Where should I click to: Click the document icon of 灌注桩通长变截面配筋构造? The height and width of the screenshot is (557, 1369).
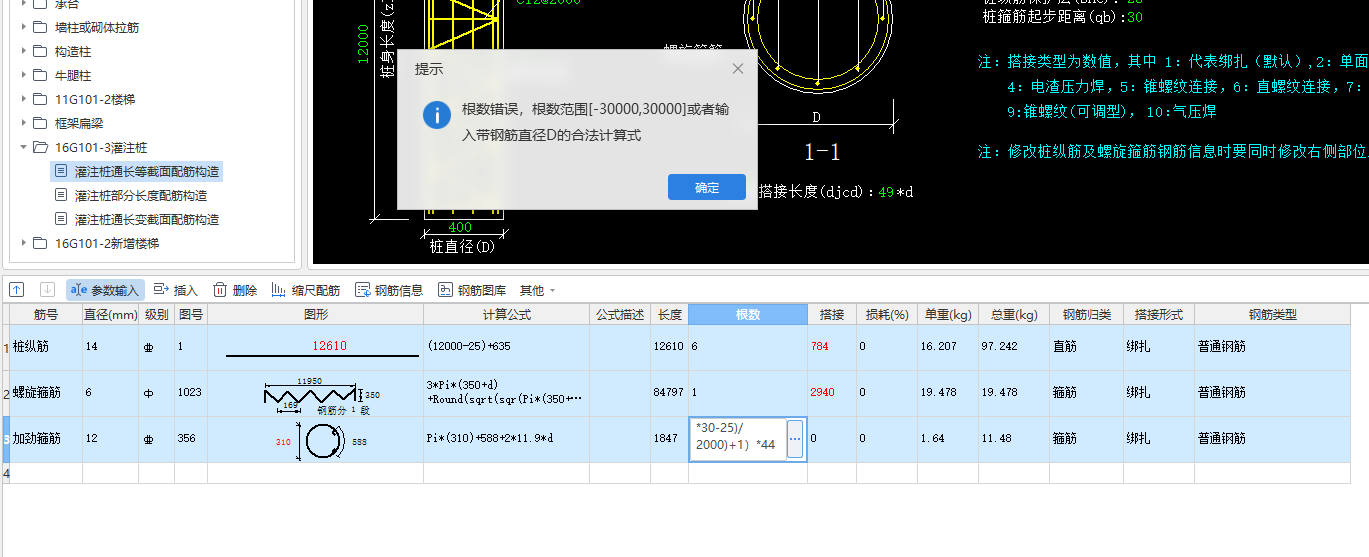tap(61, 219)
